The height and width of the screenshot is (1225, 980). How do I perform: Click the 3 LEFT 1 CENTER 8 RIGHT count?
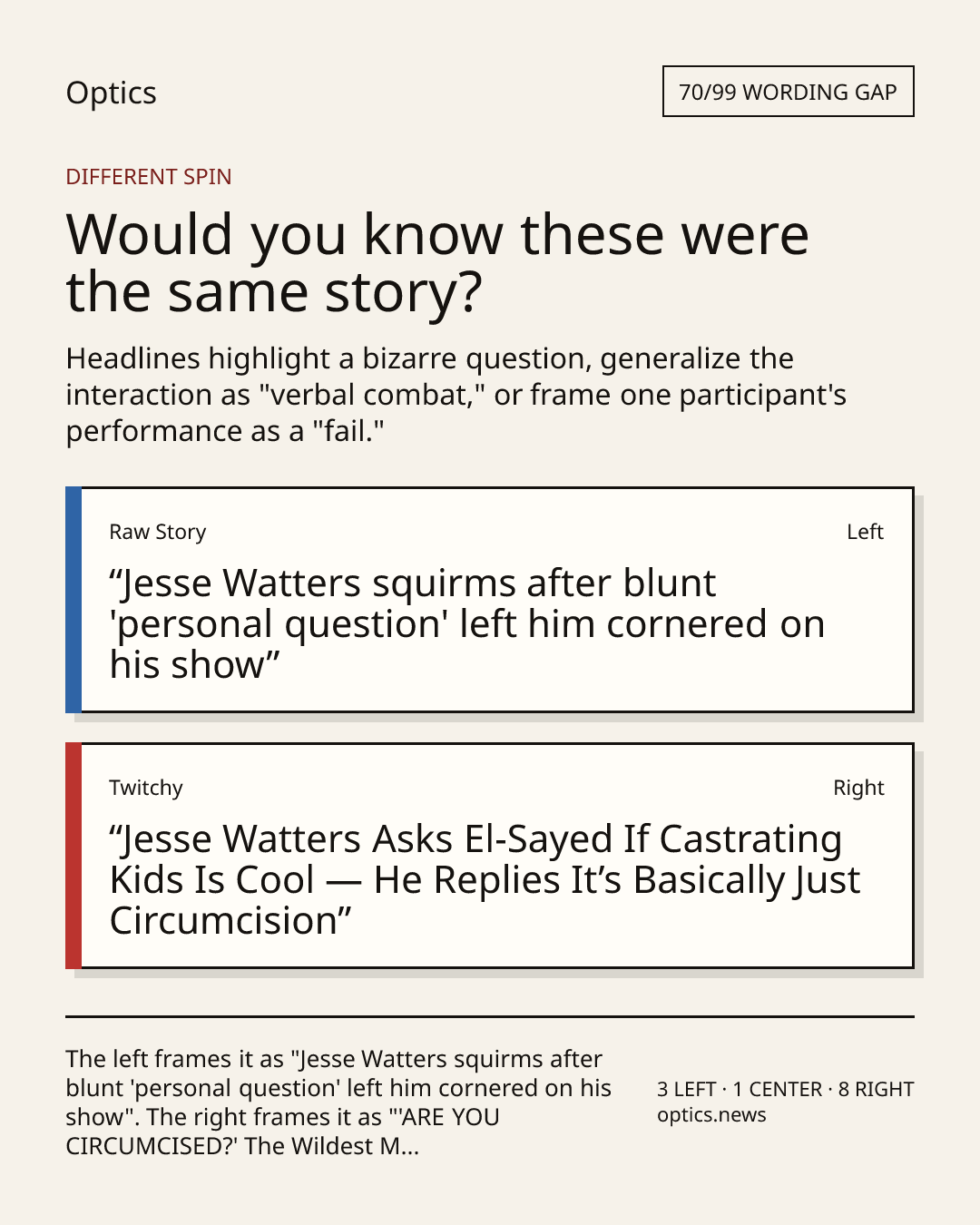786,1089
